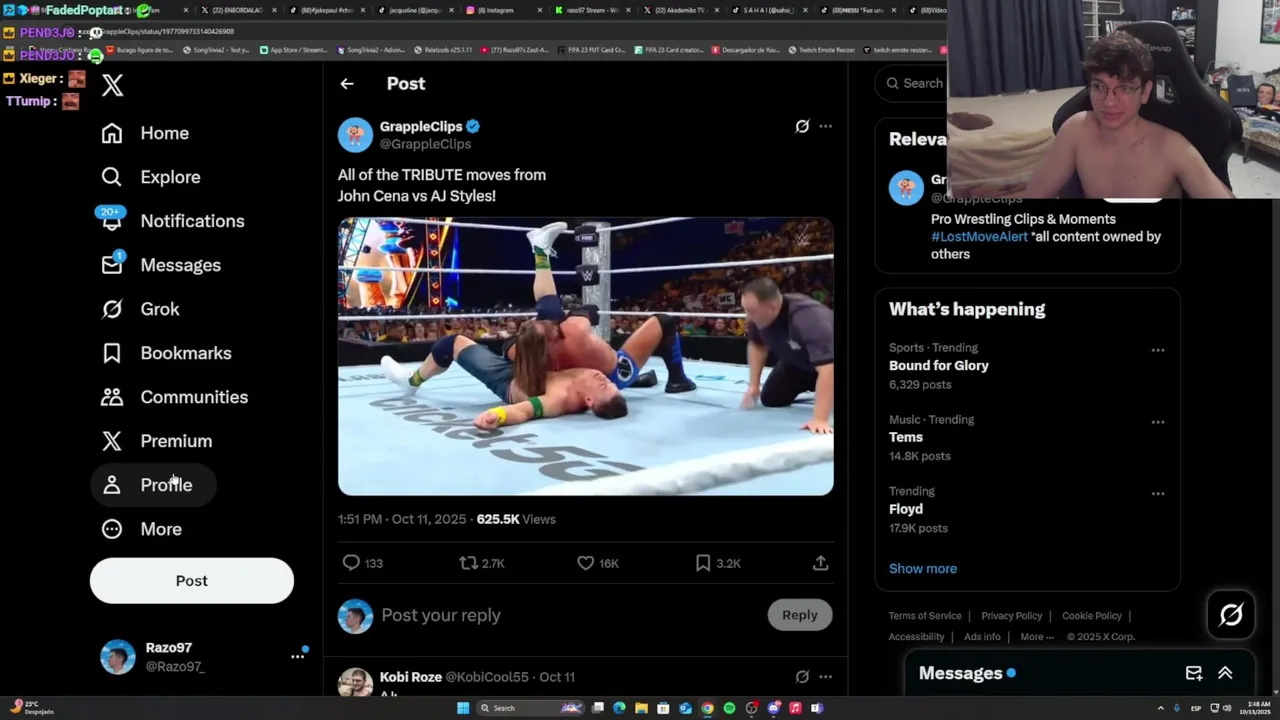
Task: Go to Home in the sidebar
Action: (x=145, y=133)
